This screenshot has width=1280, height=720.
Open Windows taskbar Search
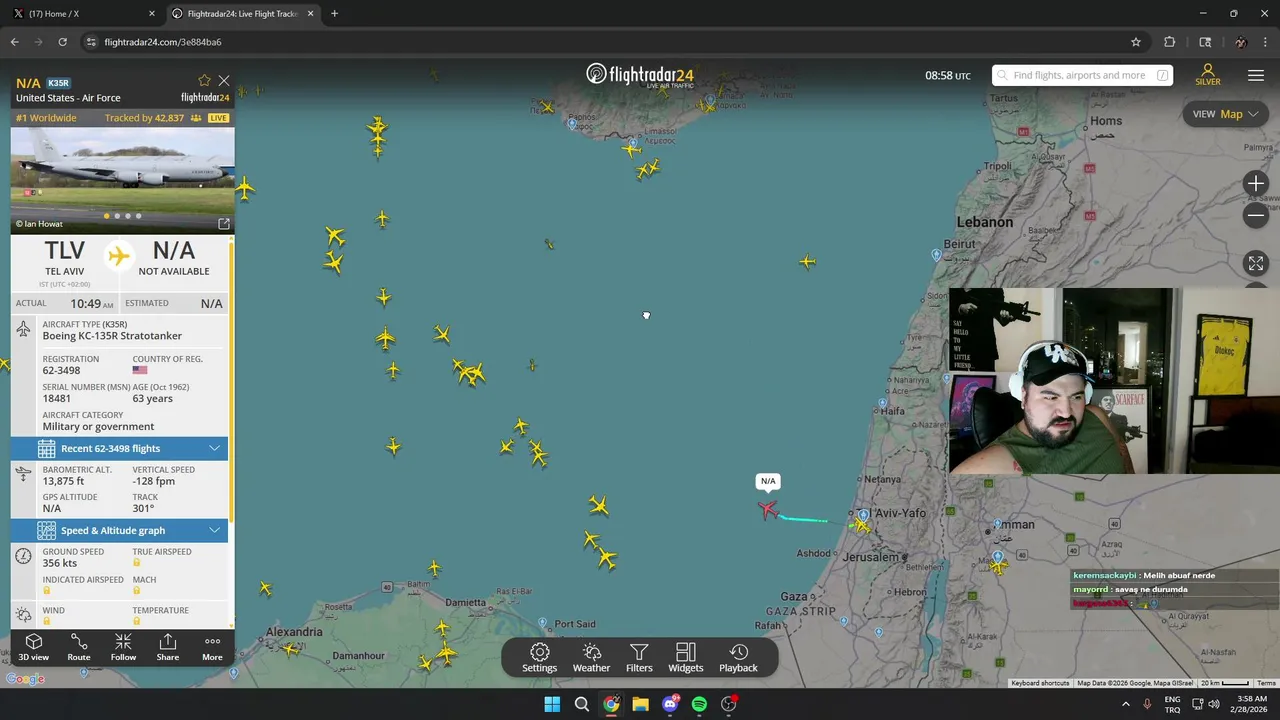581,704
